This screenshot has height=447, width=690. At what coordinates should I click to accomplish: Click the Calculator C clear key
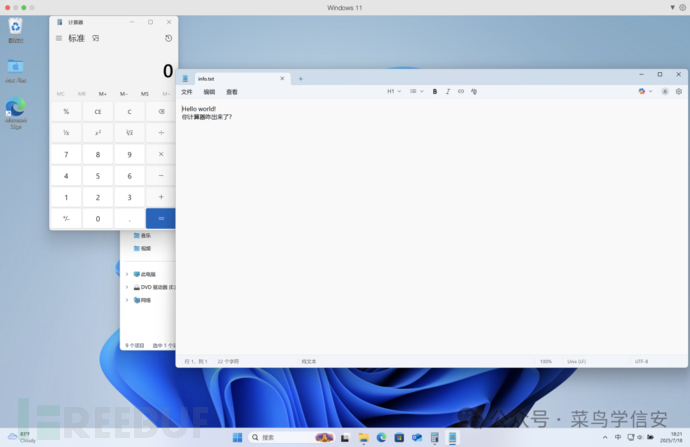click(x=129, y=112)
